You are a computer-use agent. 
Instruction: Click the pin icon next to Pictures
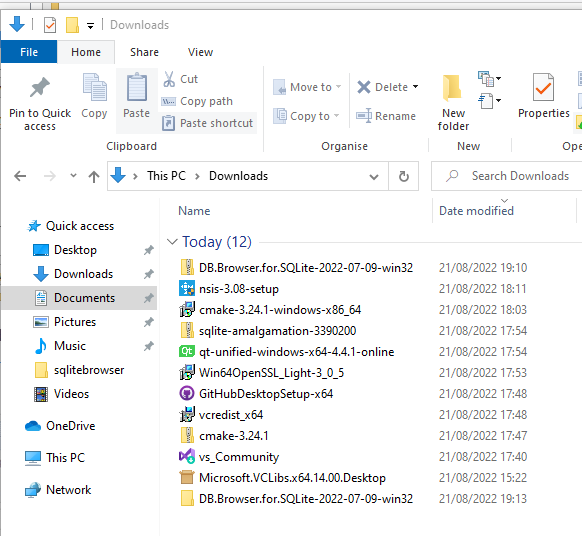tap(148, 322)
